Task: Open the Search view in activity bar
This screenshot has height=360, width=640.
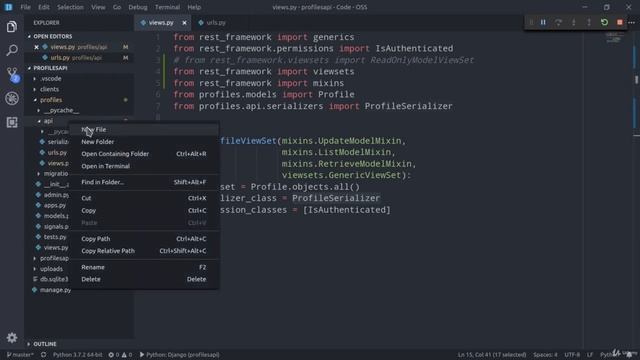Action: (12, 50)
